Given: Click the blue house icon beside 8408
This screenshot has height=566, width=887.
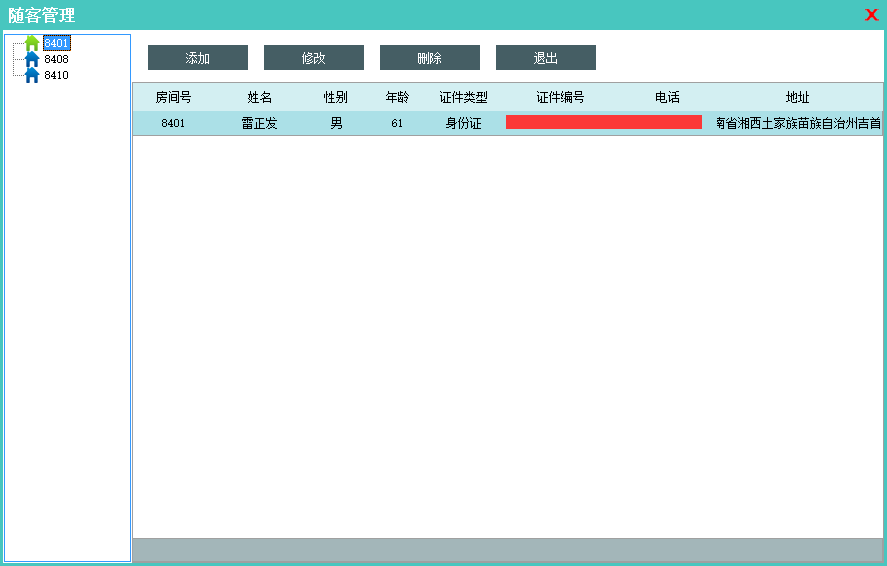Looking at the screenshot, I should 32,59.
